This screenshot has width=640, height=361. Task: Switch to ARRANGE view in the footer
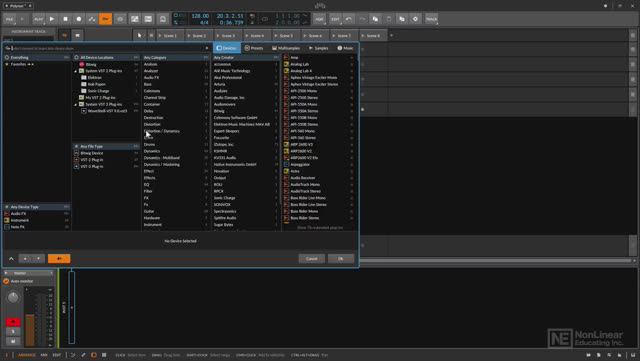coord(27,355)
